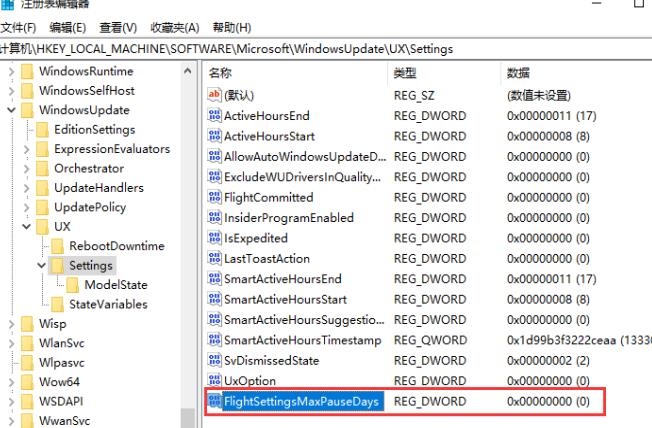Expand the UpdateHandlers node arrow
Screen dimensions: 652x428
point(27,188)
